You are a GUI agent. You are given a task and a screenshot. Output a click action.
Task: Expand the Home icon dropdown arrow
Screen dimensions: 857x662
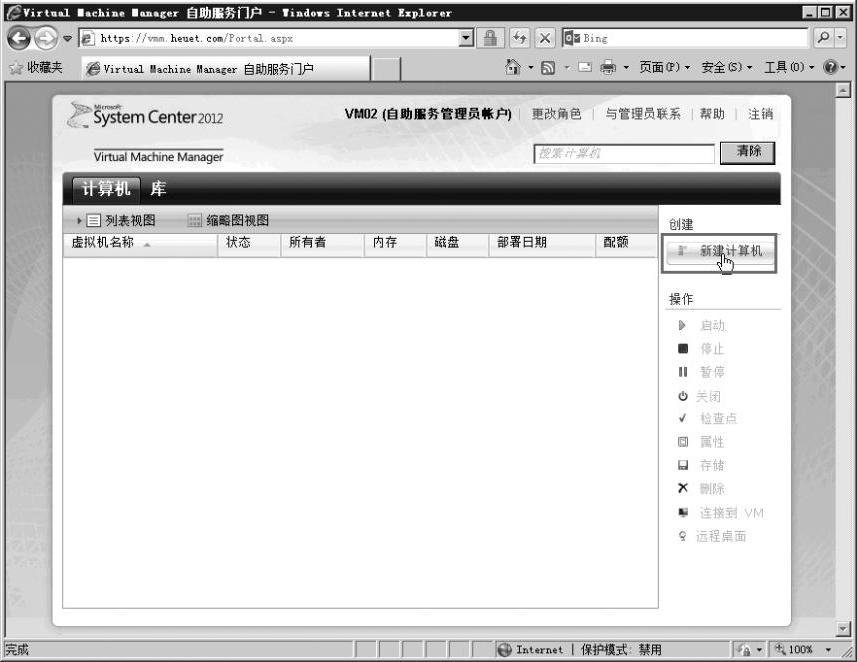pos(531,67)
